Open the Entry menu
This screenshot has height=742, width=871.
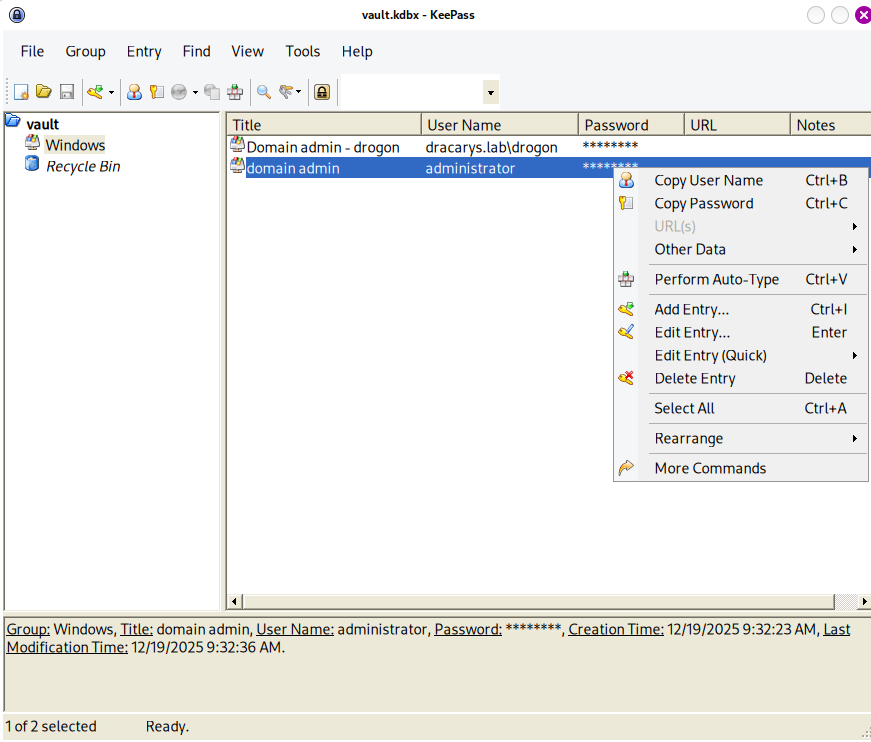tap(144, 51)
